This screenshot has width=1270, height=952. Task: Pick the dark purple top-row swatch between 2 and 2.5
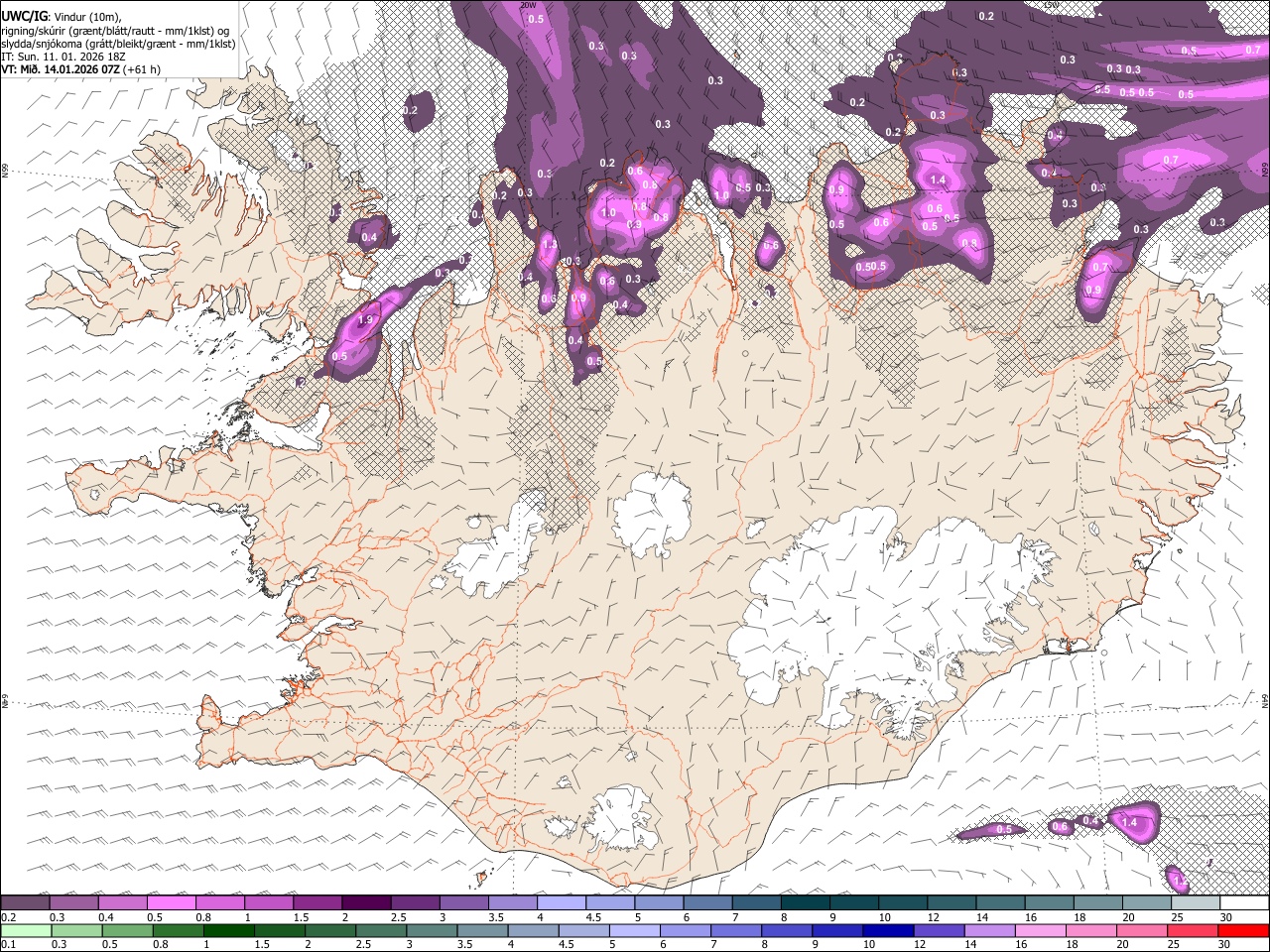click(366, 902)
